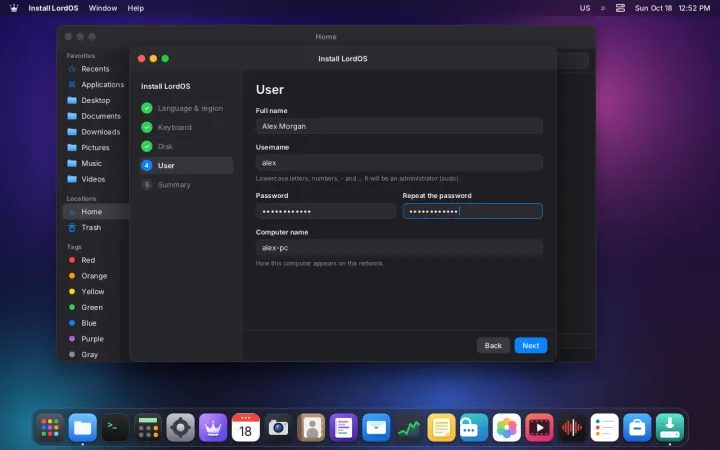
Task: Open the red video player dock icon
Action: coord(539,428)
